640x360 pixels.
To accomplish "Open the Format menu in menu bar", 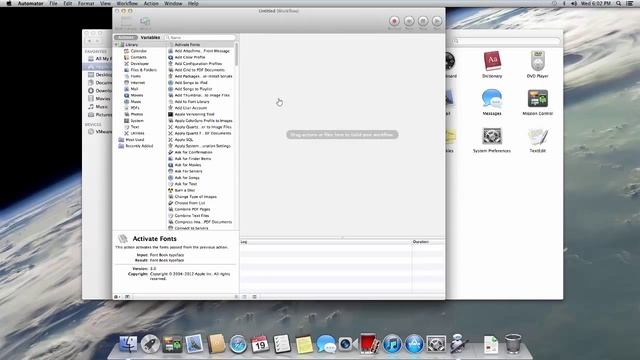I will click(86, 3).
